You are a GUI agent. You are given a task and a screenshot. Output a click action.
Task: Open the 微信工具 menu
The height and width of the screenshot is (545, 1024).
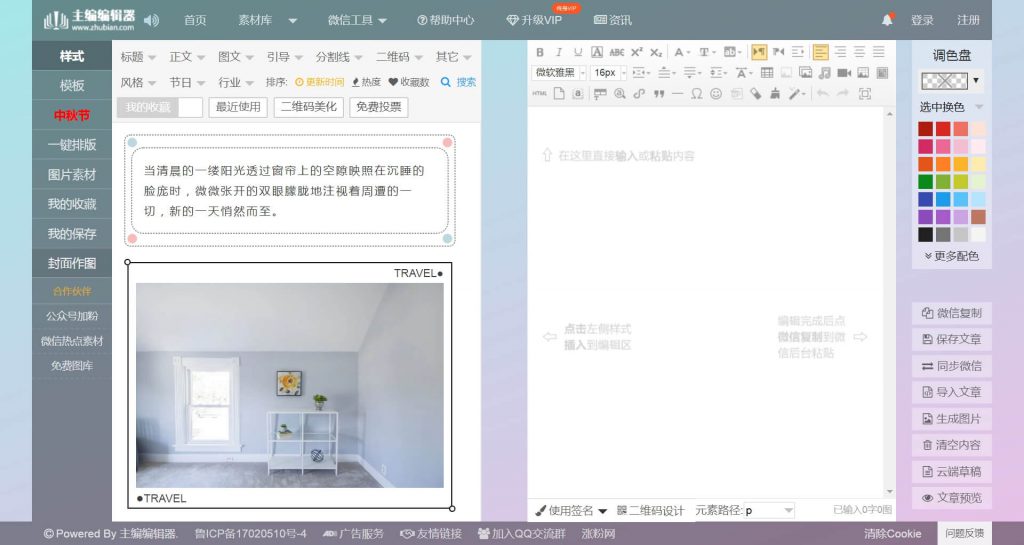pos(357,20)
